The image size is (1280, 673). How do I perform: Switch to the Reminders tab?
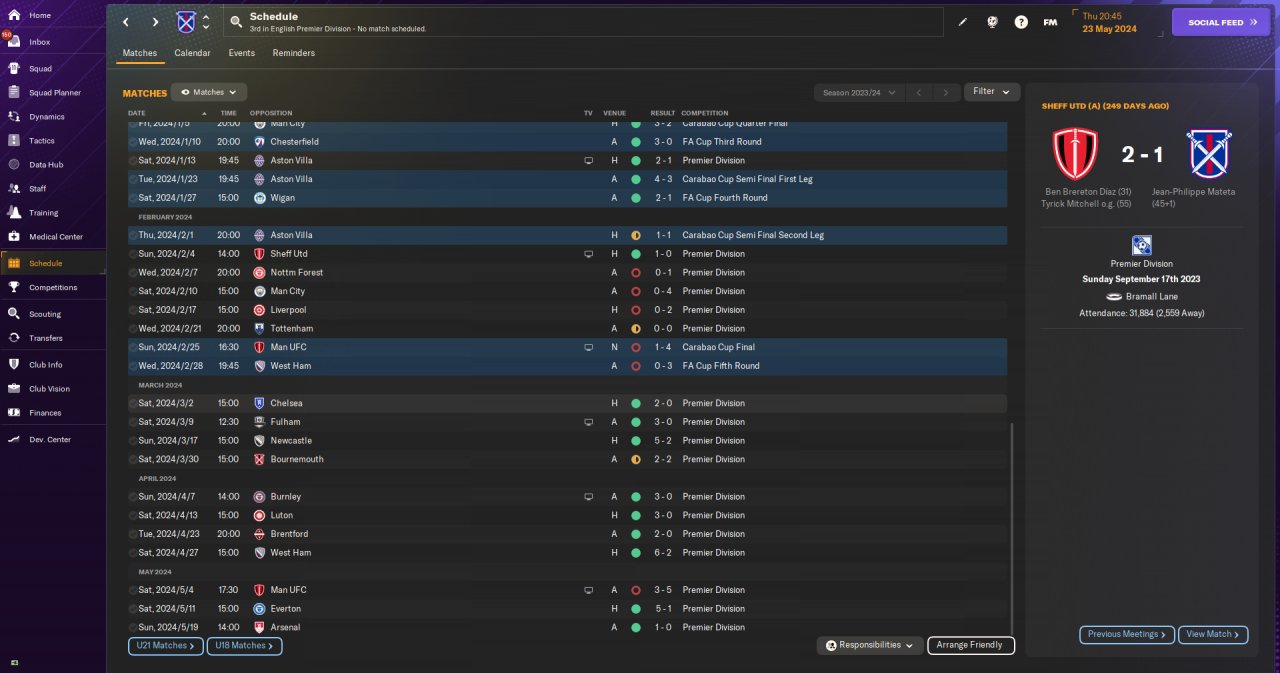click(x=293, y=53)
